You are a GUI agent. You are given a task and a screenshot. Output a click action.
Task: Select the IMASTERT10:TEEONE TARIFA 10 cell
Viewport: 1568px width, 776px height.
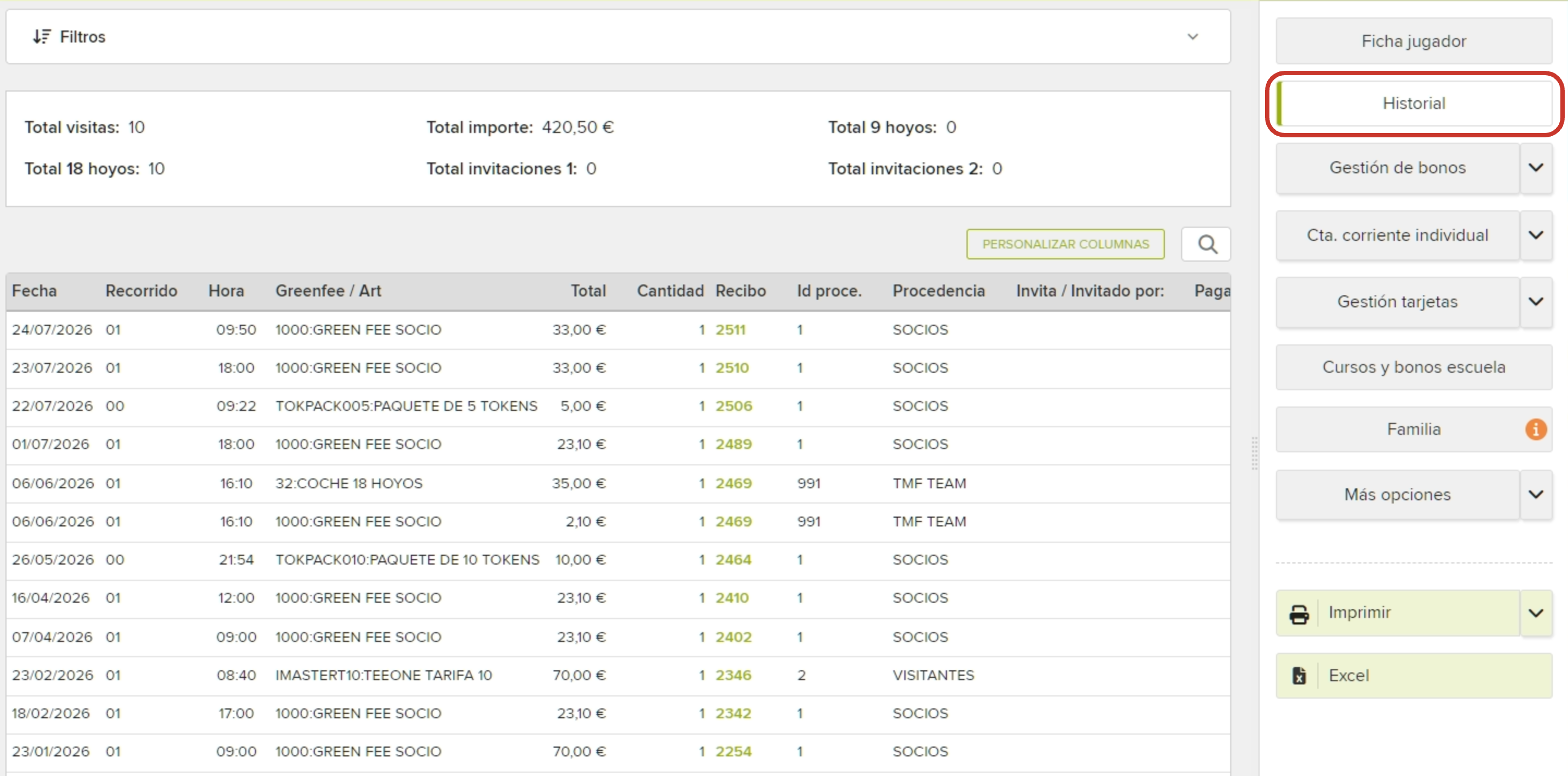tap(384, 676)
